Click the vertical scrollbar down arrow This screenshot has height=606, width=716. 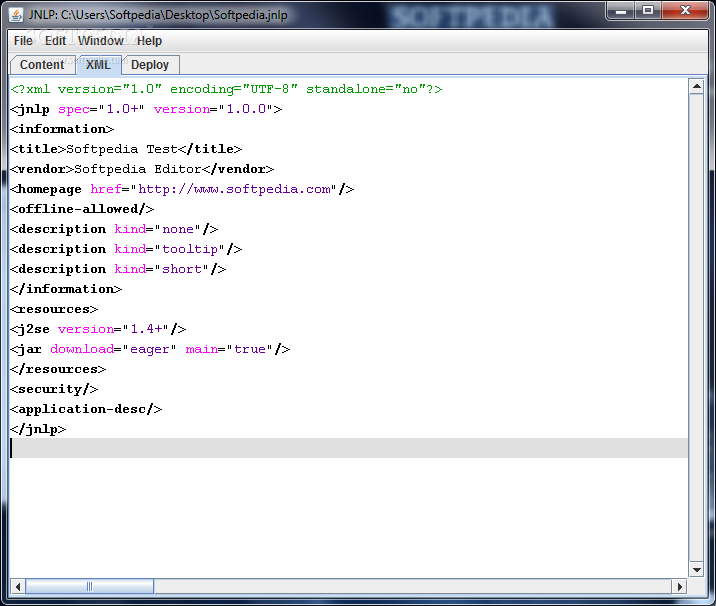click(x=696, y=569)
